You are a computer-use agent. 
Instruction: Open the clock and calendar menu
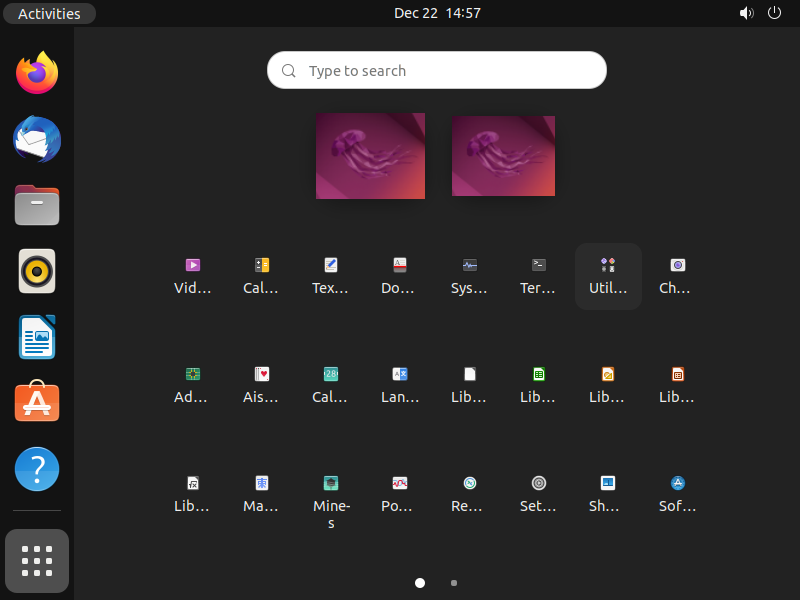click(x=437, y=13)
